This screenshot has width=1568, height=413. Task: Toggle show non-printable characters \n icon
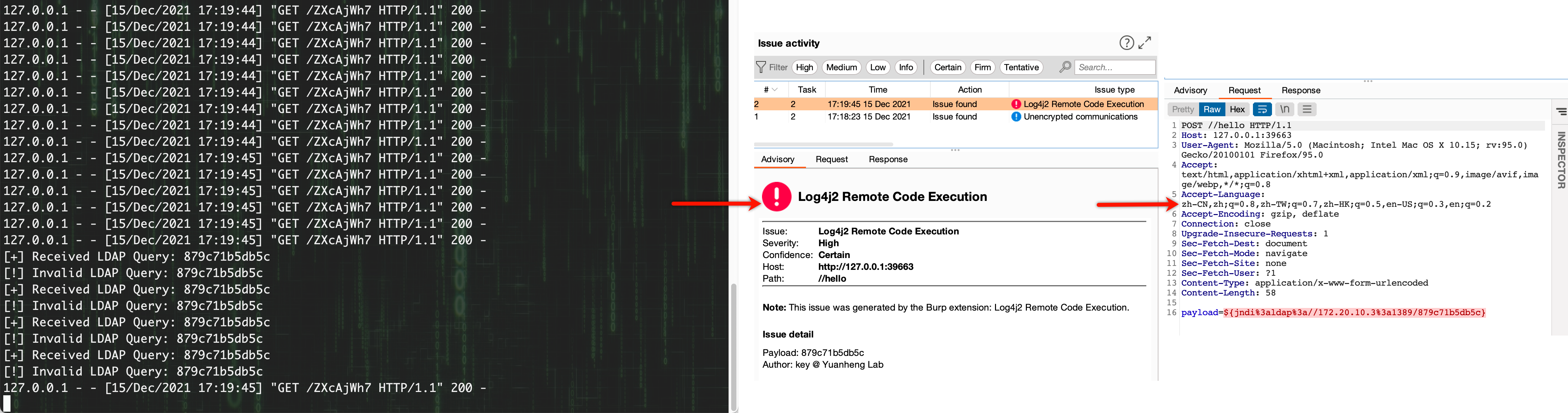coord(1284,109)
